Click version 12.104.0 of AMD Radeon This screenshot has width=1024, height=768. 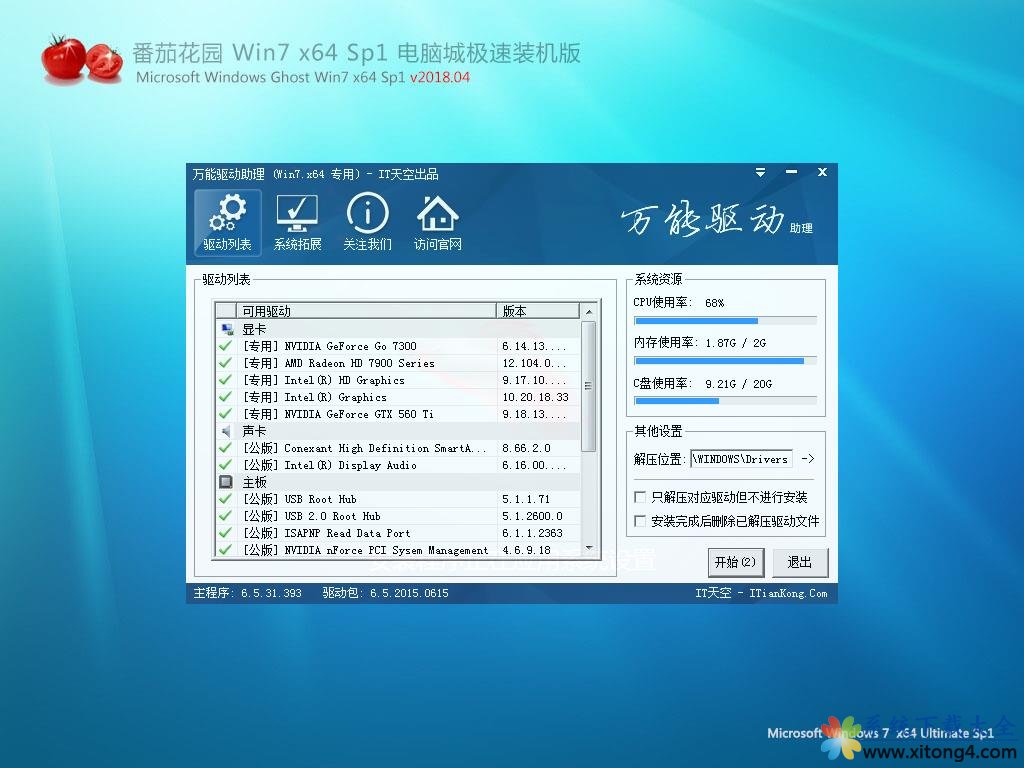(534, 363)
